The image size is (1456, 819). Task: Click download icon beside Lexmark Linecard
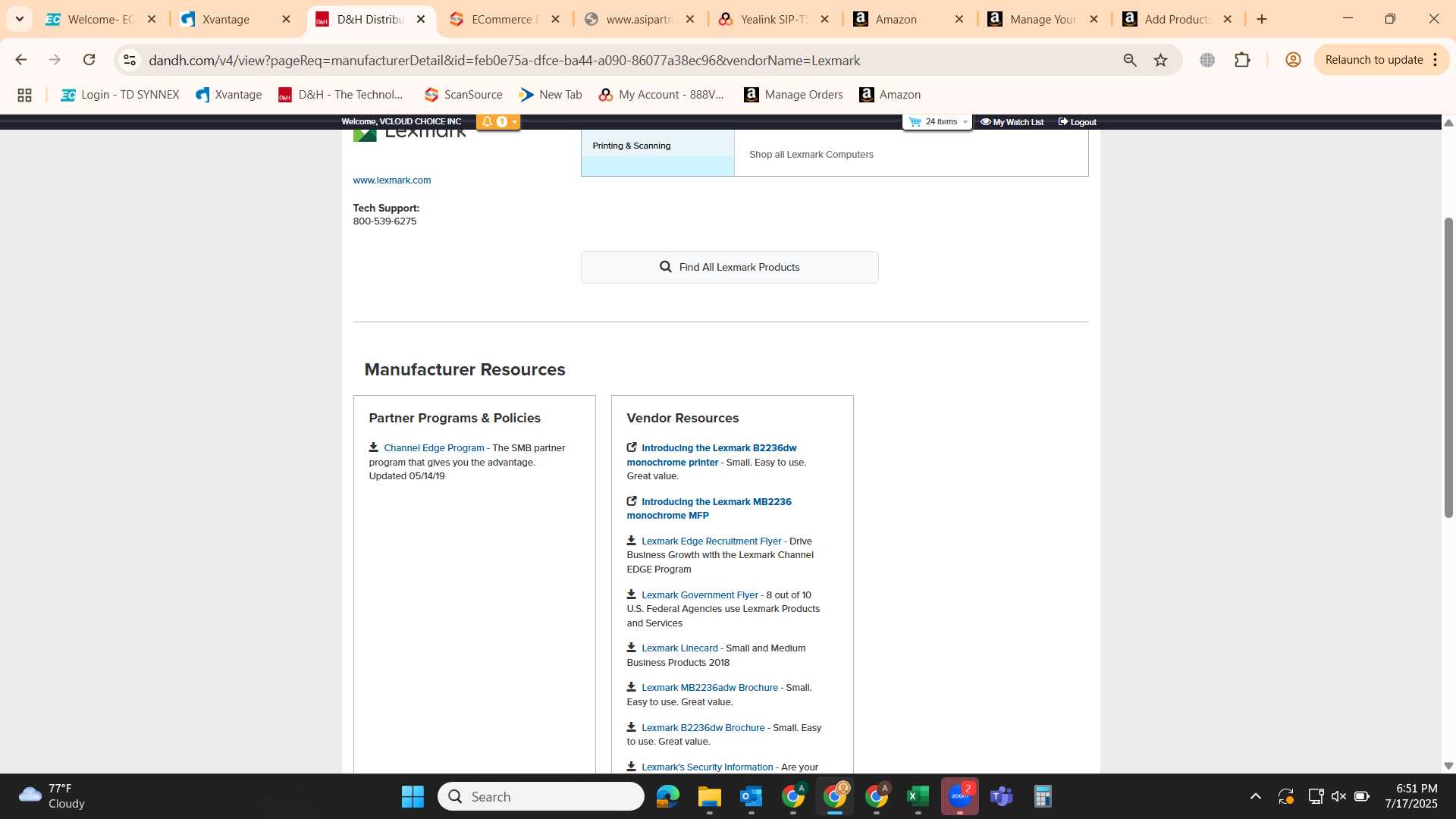point(631,647)
